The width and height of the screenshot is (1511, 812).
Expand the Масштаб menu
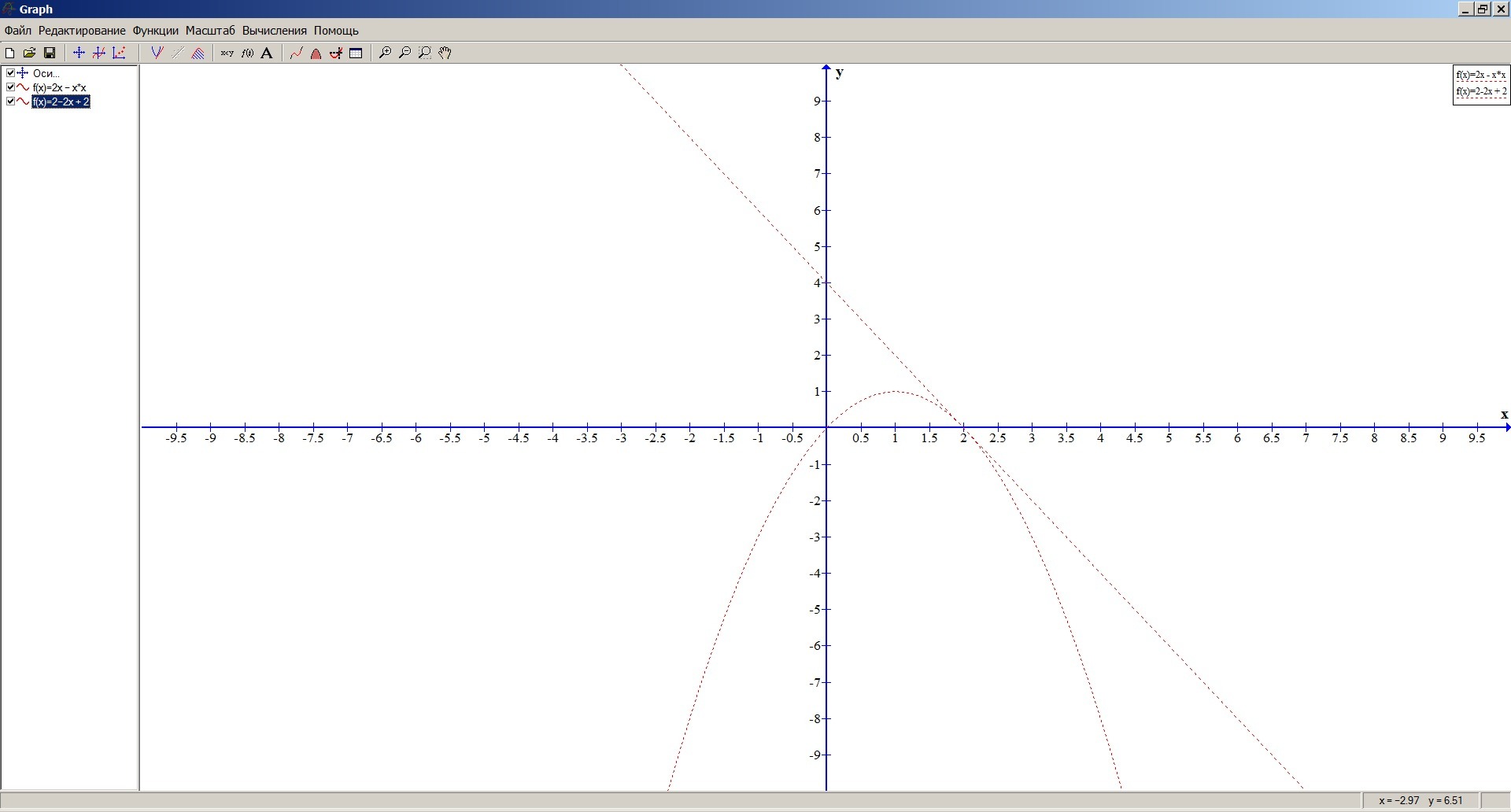tap(210, 31)
